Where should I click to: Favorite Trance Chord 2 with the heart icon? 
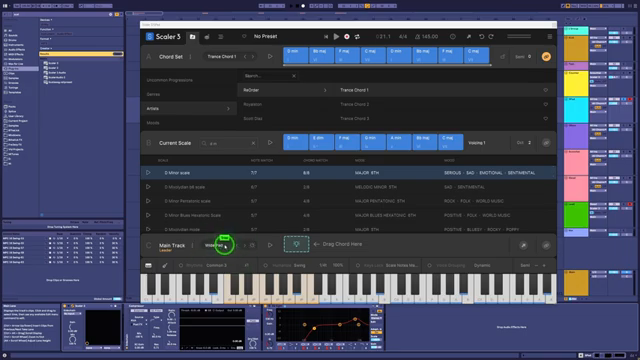pos(546,104)
